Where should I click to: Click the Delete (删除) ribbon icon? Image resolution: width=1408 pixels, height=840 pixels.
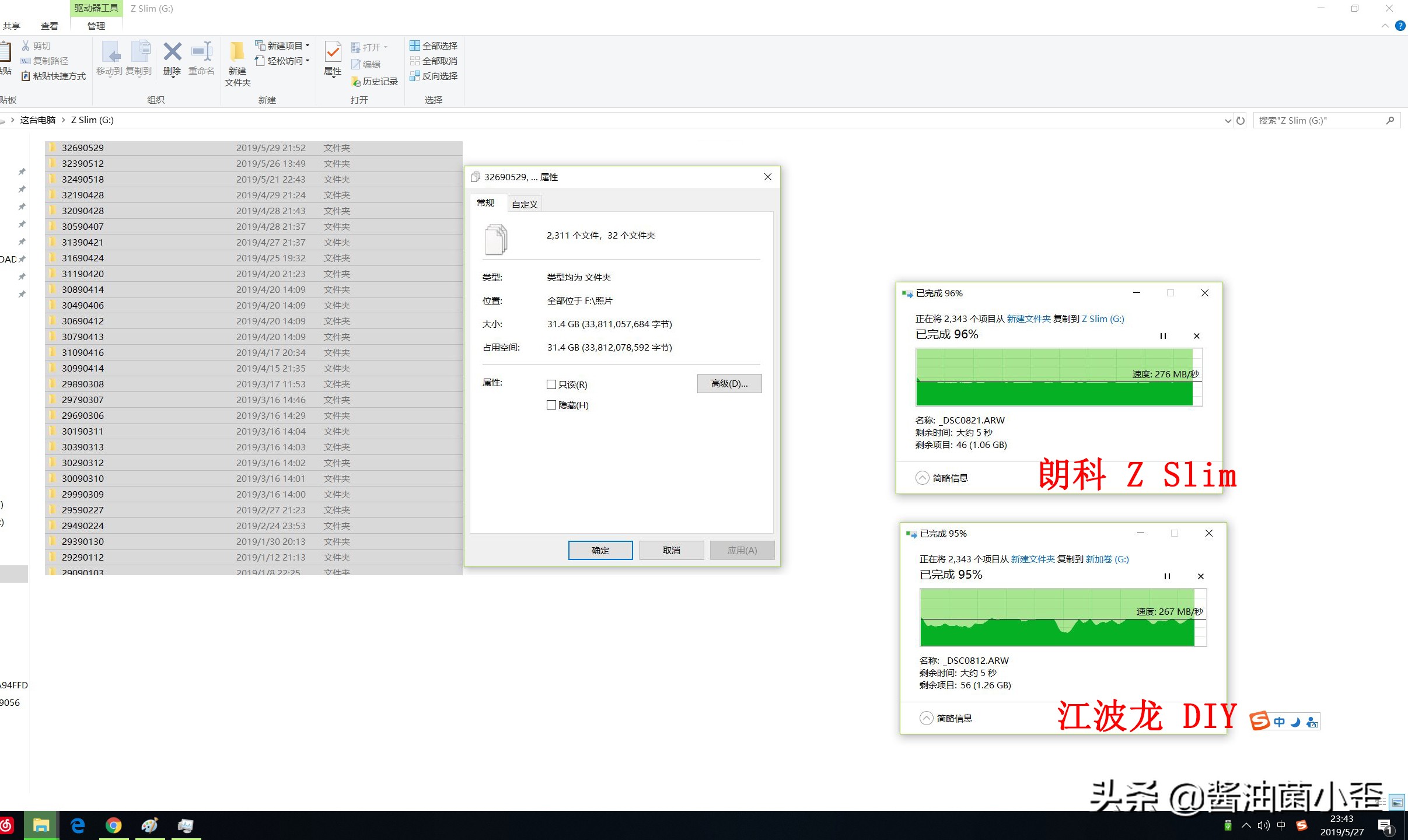click(x=172, y=52)
